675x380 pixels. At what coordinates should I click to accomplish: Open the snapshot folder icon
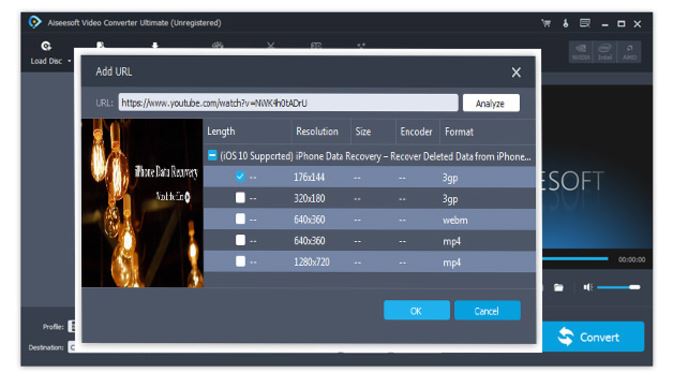(558, 287)
